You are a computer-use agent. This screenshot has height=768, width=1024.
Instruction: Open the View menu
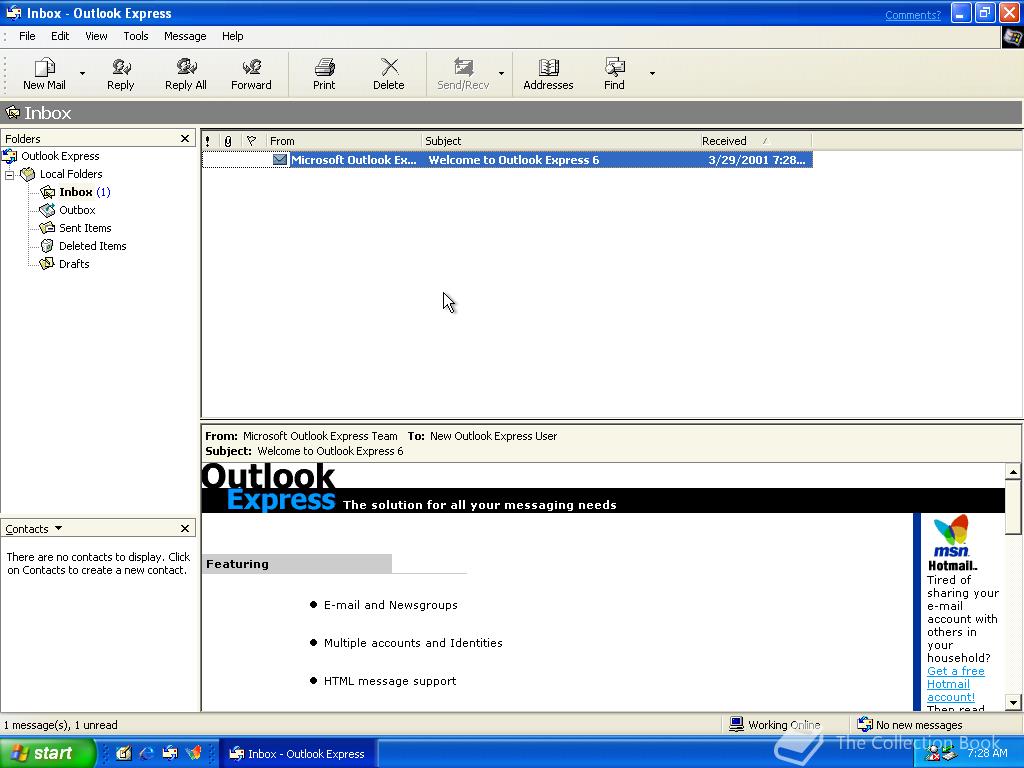96,36
